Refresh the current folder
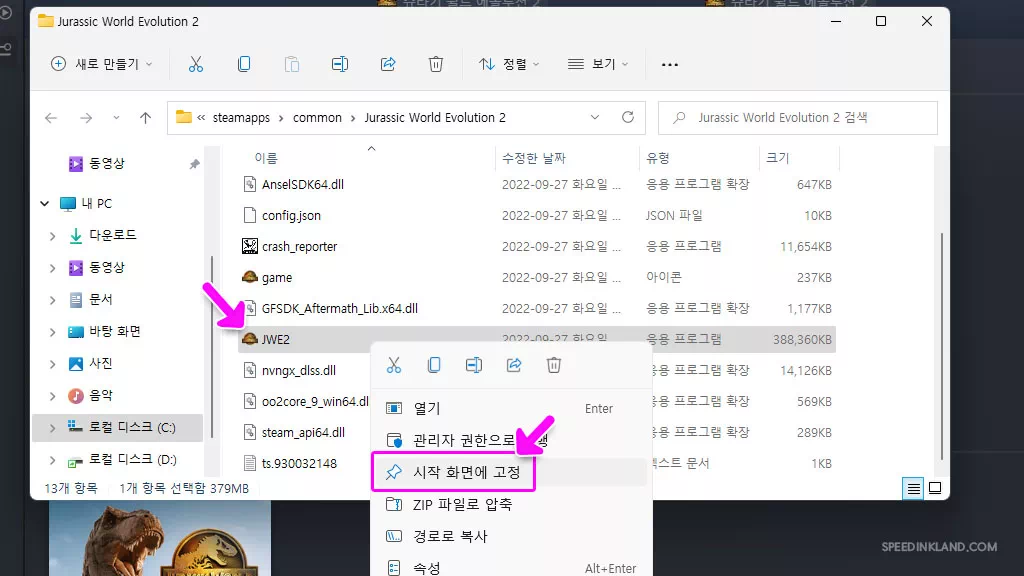 tap(628, 117)
